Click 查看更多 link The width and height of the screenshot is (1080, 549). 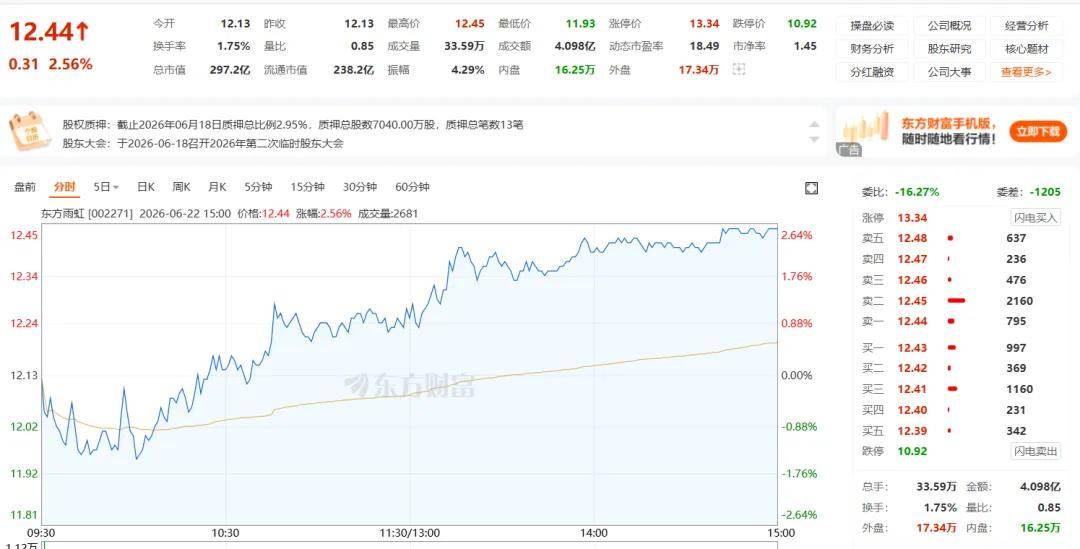click(x=1026, y=72)
